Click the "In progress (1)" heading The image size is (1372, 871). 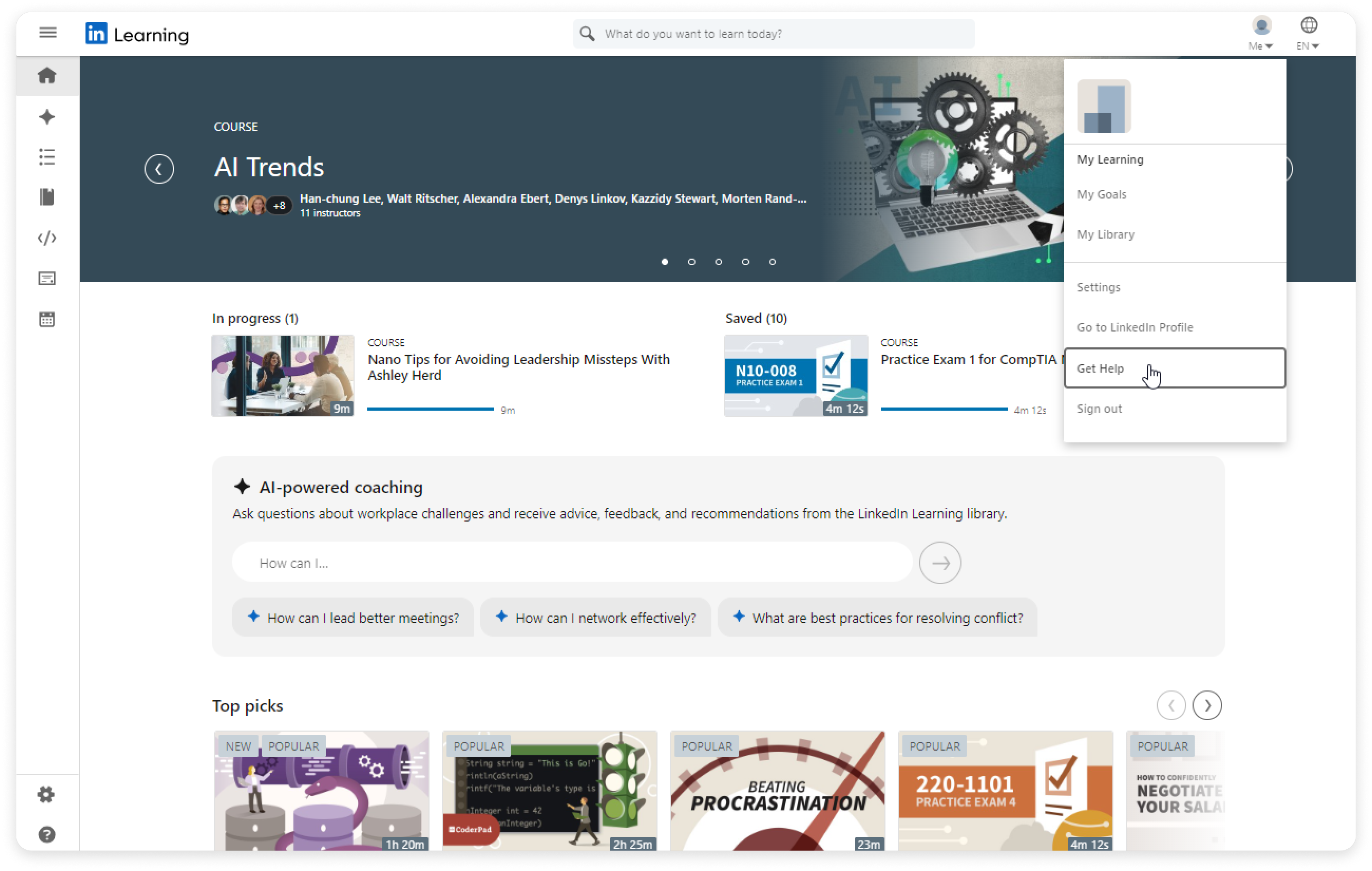click(255, 318)
